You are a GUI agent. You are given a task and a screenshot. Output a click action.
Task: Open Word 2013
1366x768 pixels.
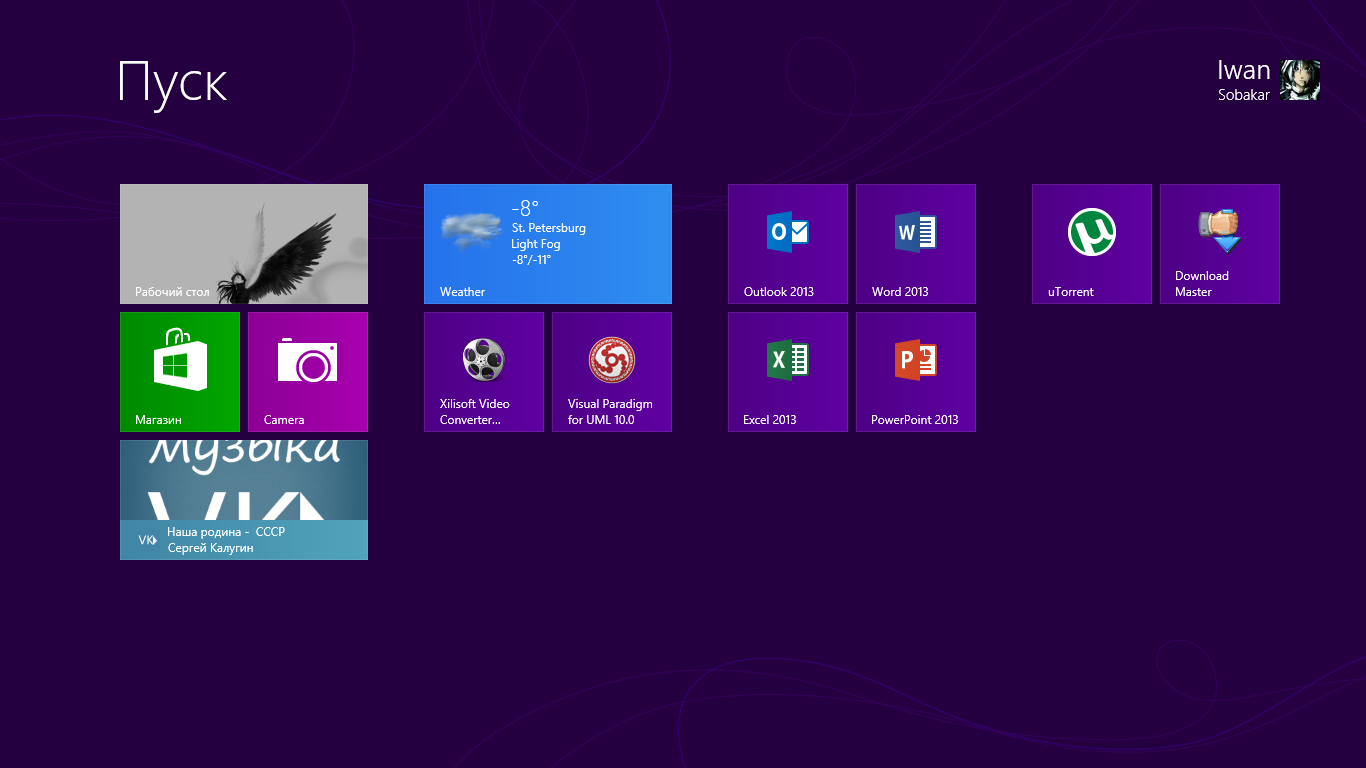pos(916,244)
